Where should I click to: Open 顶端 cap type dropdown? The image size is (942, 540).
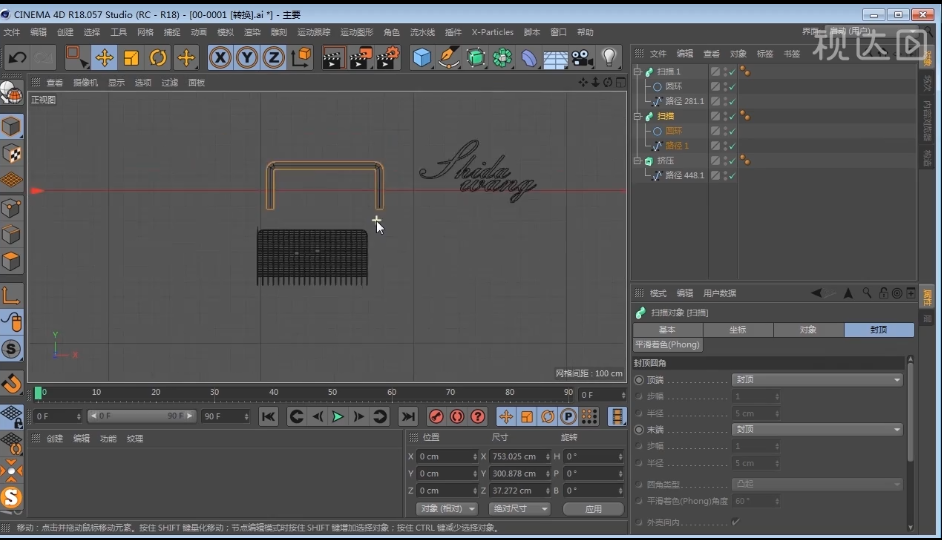(817, 380)
